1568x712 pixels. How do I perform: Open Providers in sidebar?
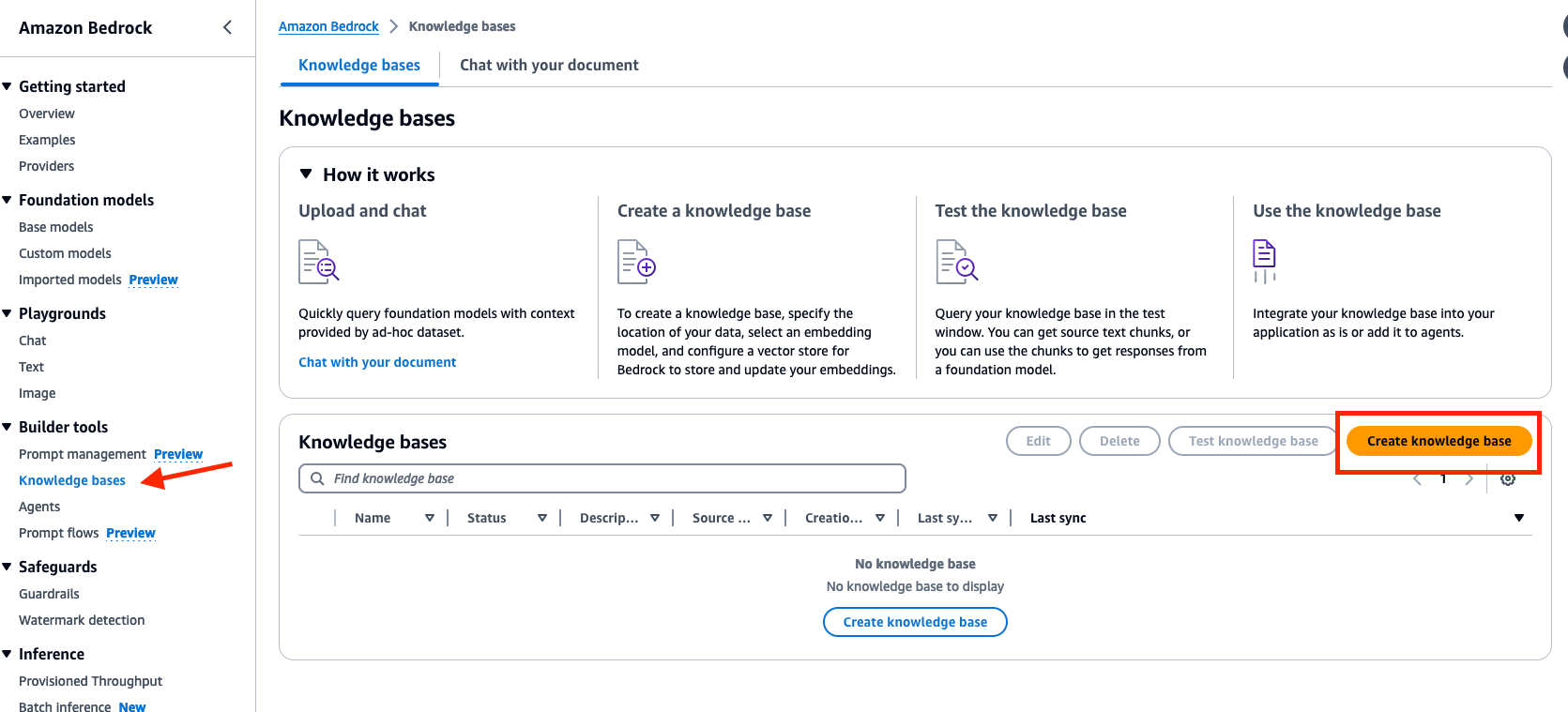pyautogui.click(x=46, y=166)
